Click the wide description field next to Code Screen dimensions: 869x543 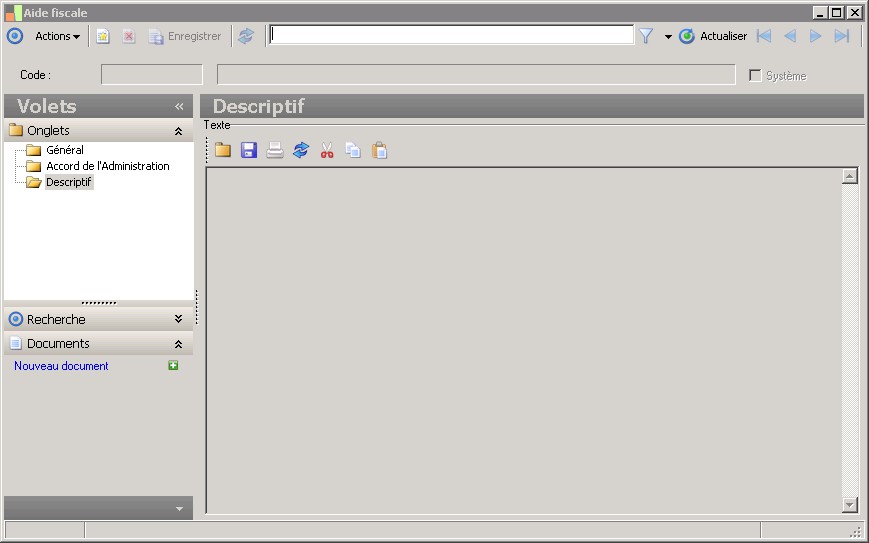pos(476,75)
